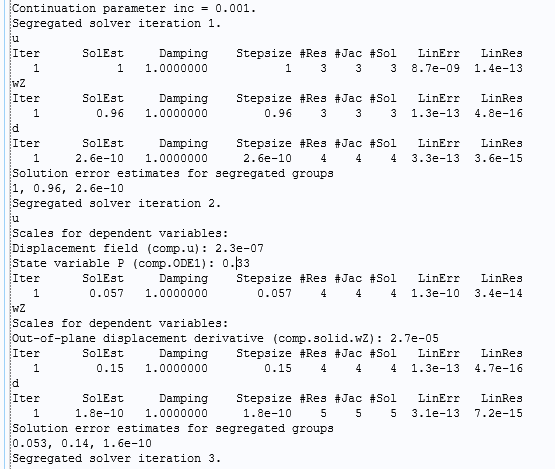Click the LinRes value 1.4e-13
The image size is (555, 469).
tap(498, 68)
